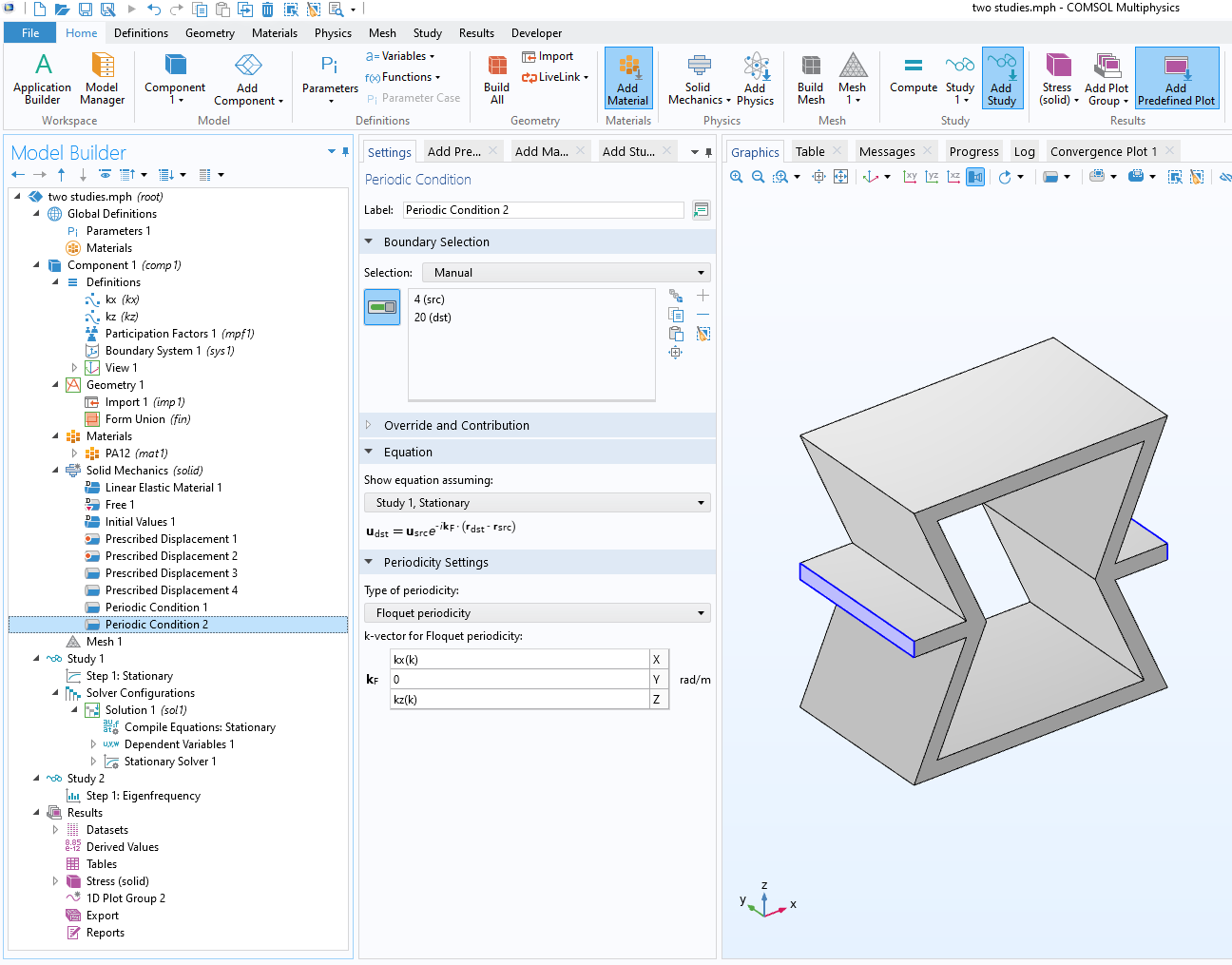The width and height of the screenshot is (1232, 965).
Task: Open the File menu
Action: coord(30,33)
